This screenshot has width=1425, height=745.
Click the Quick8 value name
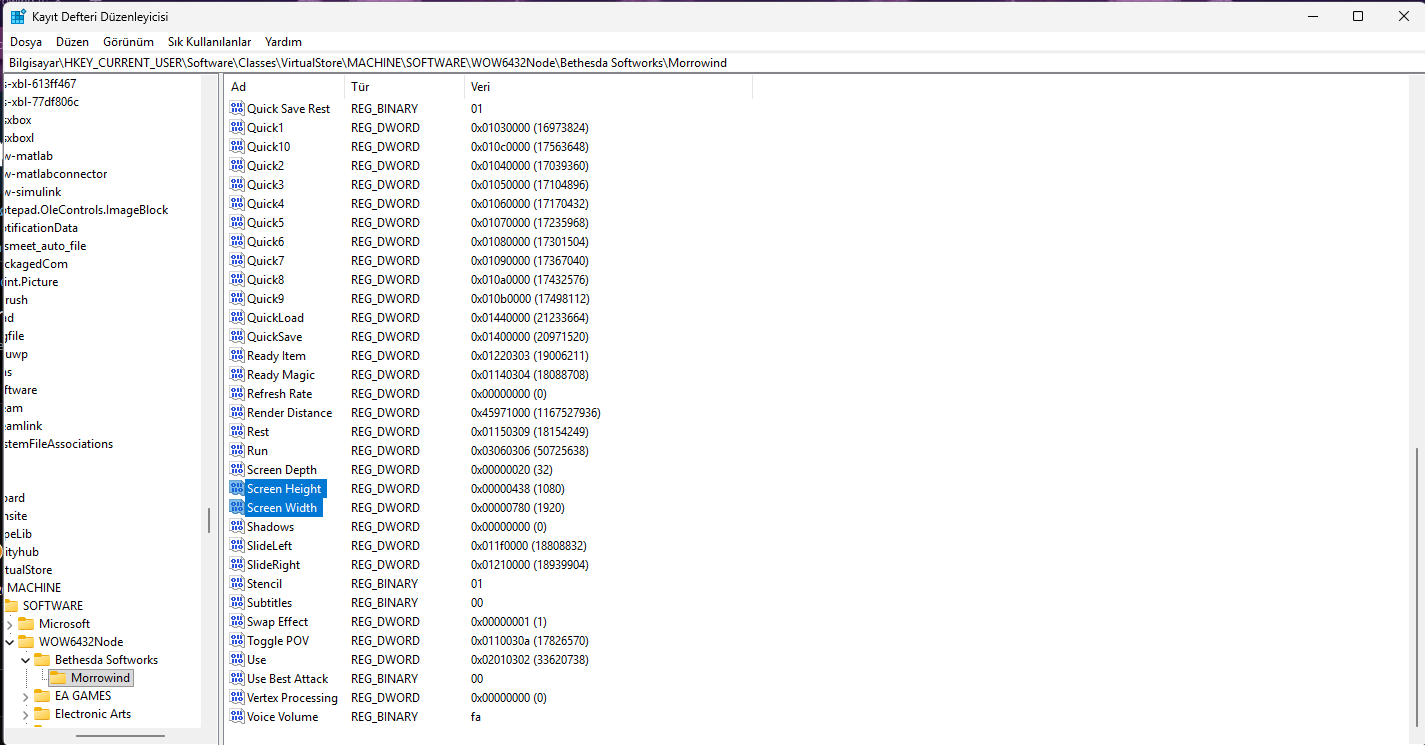coord(266,280)
